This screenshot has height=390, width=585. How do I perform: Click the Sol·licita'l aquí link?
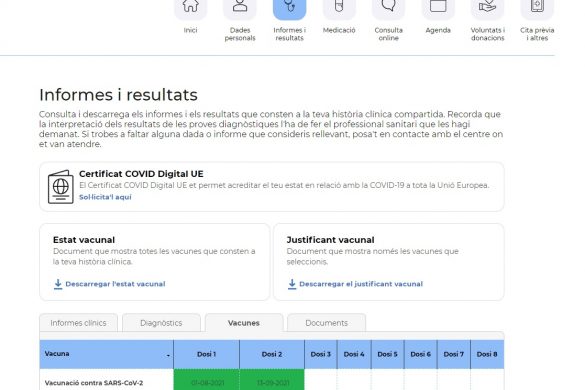coord(105,197)
